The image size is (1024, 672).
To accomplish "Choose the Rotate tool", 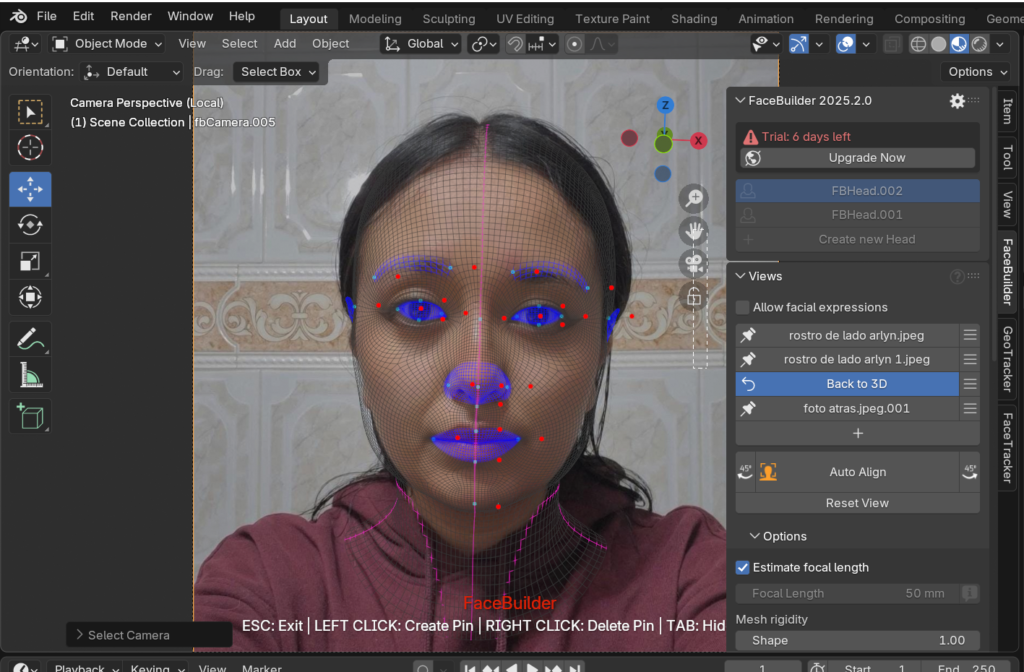I will click(x=30, y=226).
